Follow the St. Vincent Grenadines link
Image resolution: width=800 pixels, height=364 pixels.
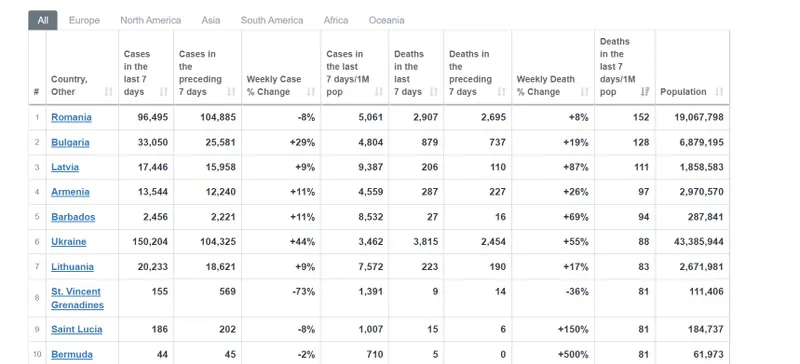pyautogui.click(x=77, y=298)
